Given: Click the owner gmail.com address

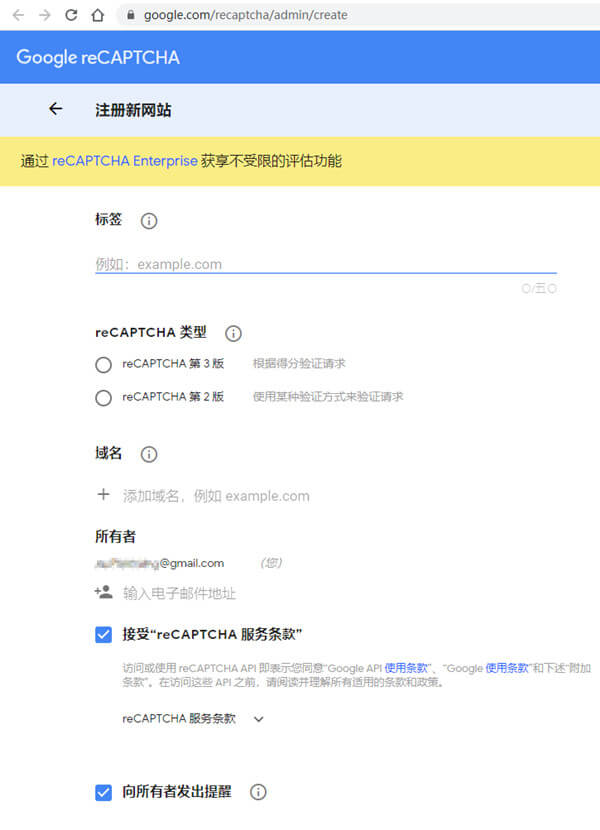Looking at the screenshot, I should point(159,563).
